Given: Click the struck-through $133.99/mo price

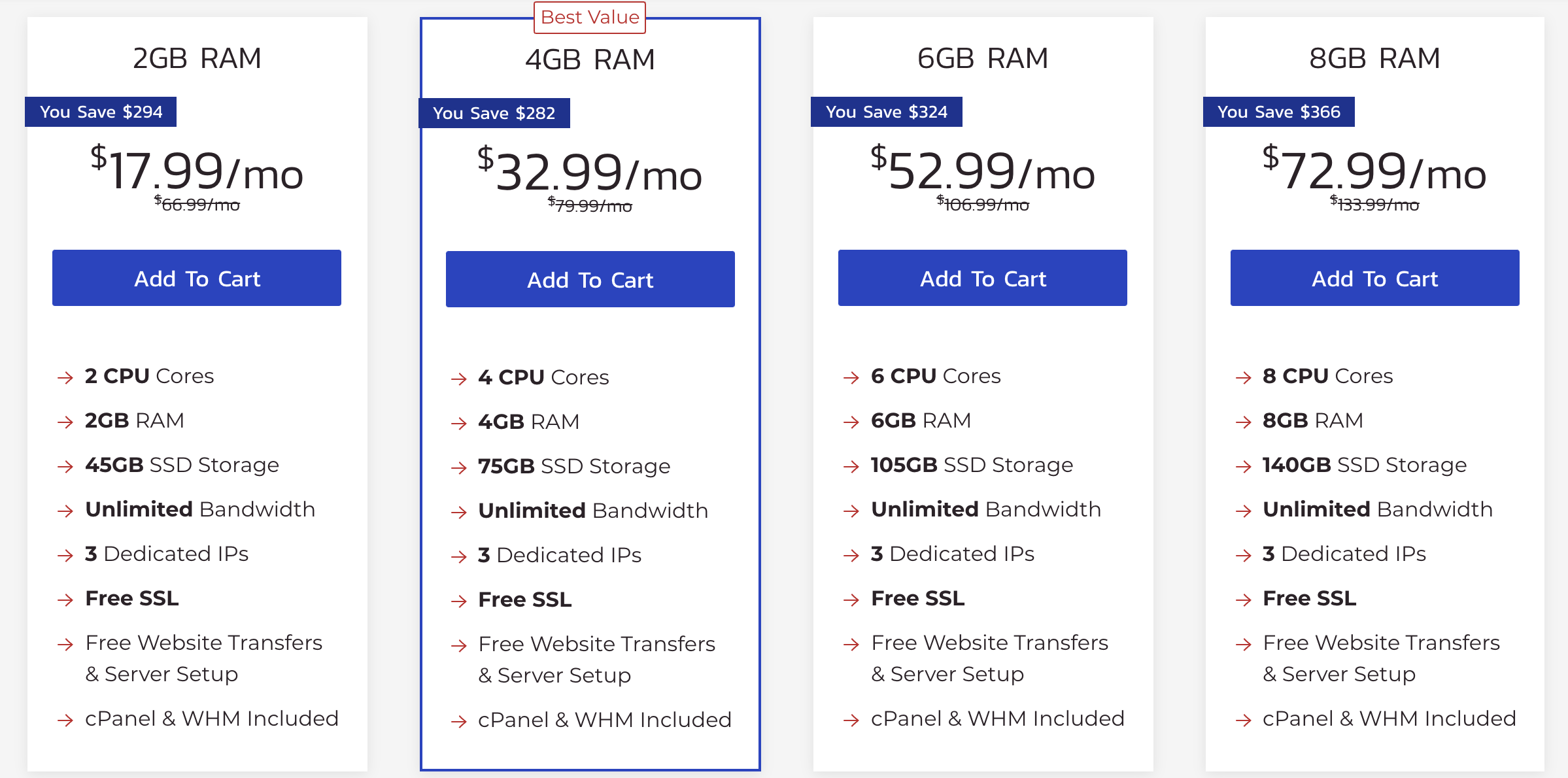Looking at the screenshot, I should coord(1374,204).
